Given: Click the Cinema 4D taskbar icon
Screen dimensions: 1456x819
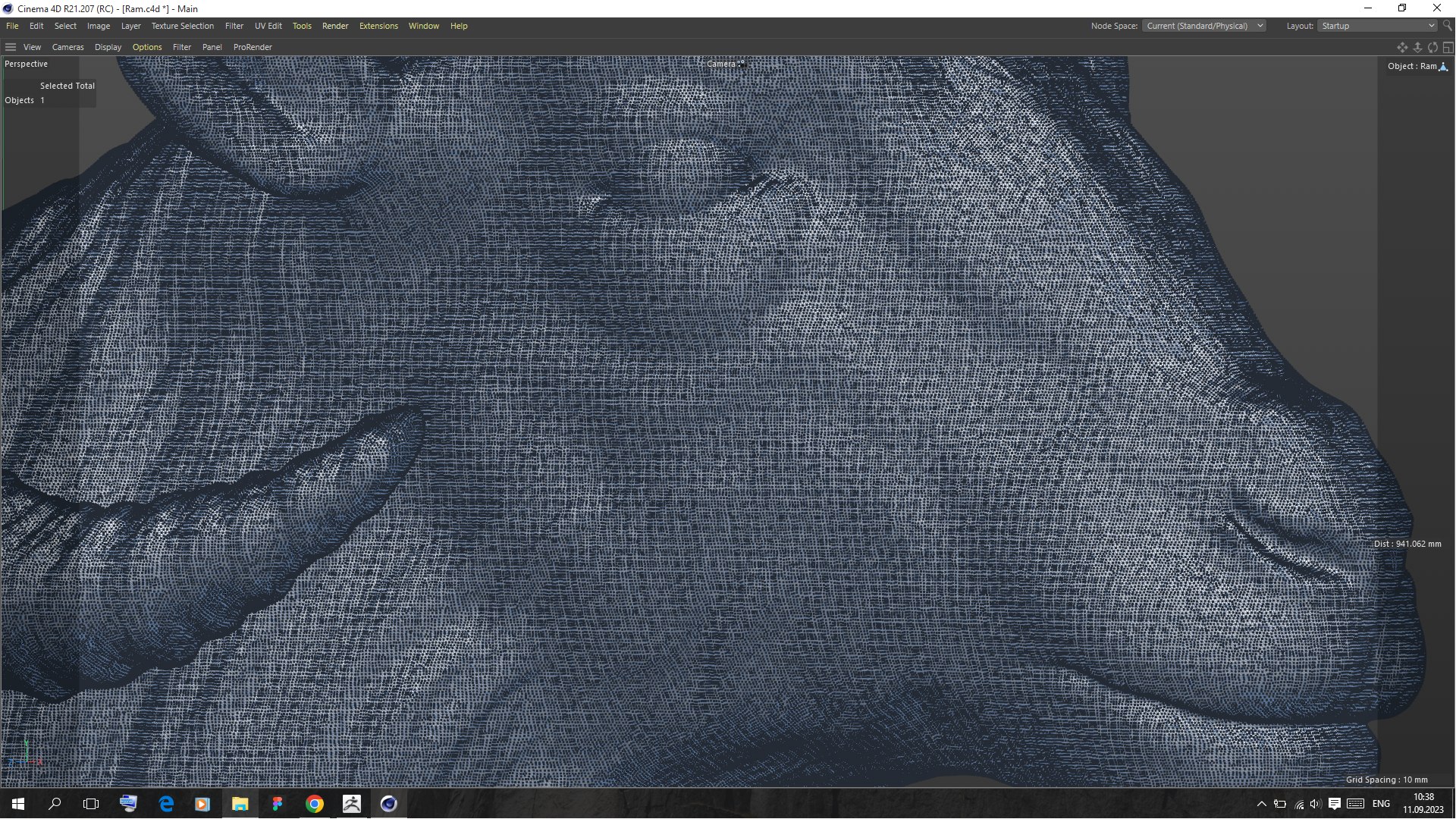Looking at the screenshot, I should pyautogui.click(x=388, y=804).
